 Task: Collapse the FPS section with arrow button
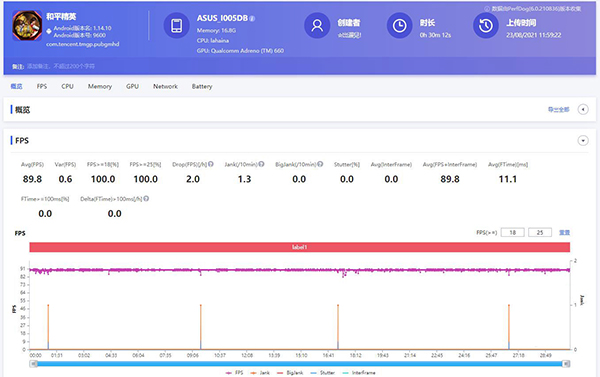(x=583, y=141)
